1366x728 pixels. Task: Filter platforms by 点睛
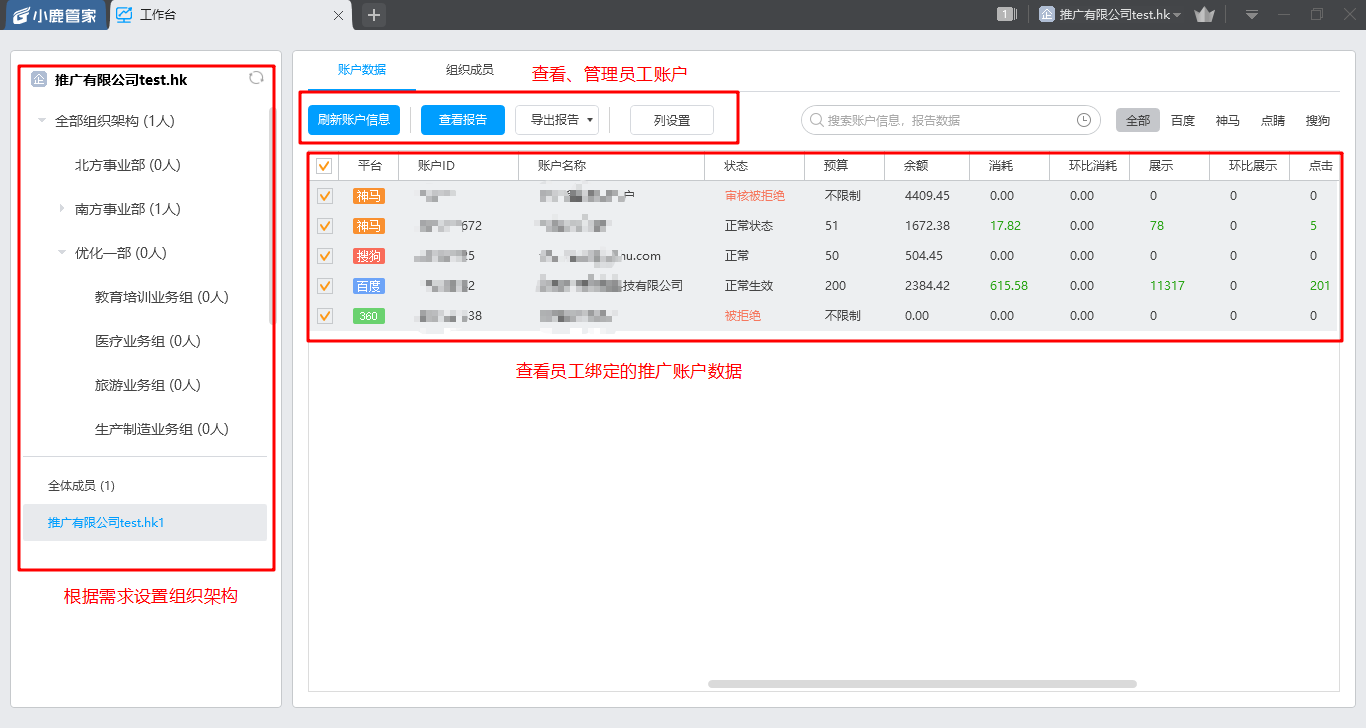[x=1273, y=120]
